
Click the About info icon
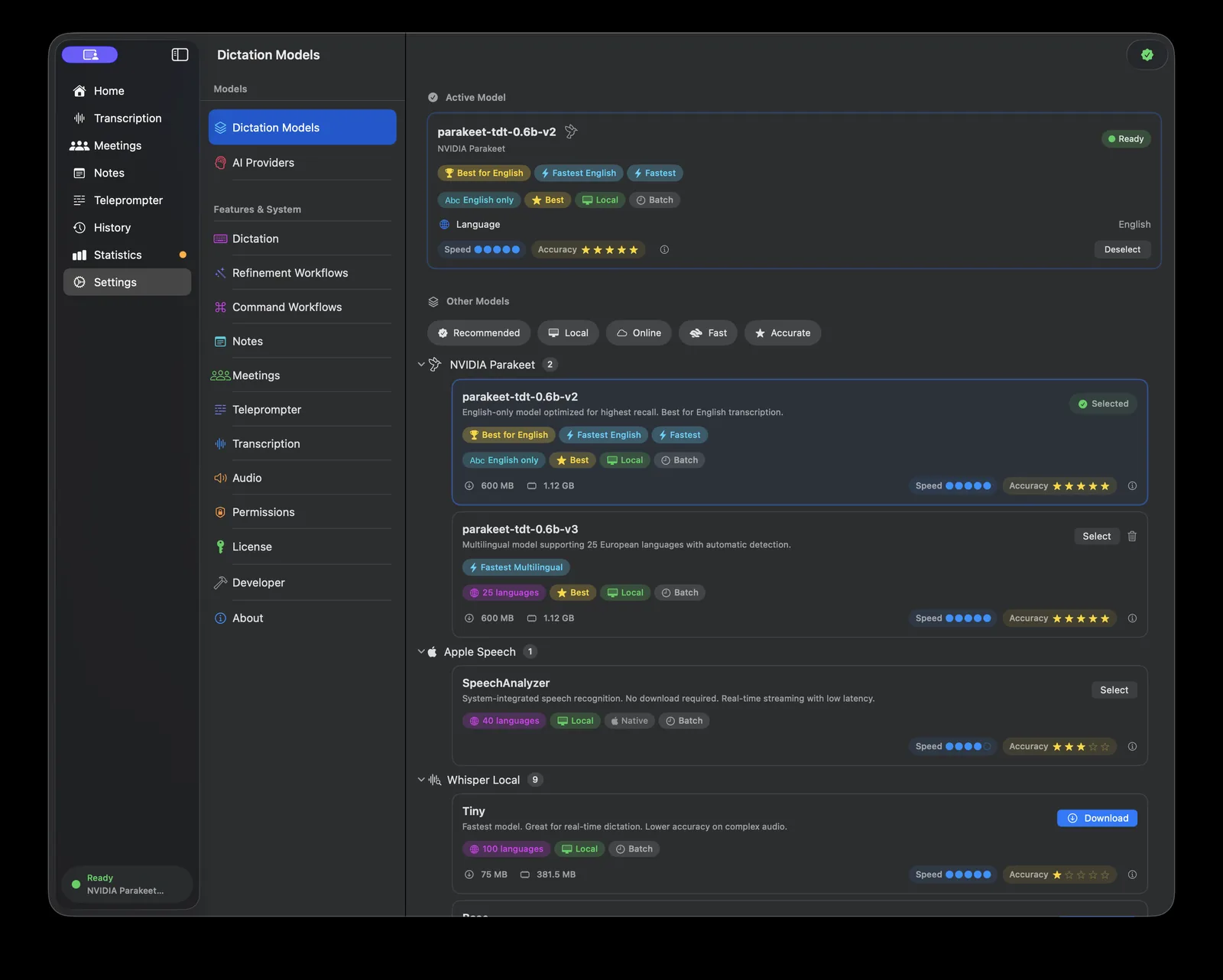220,618
